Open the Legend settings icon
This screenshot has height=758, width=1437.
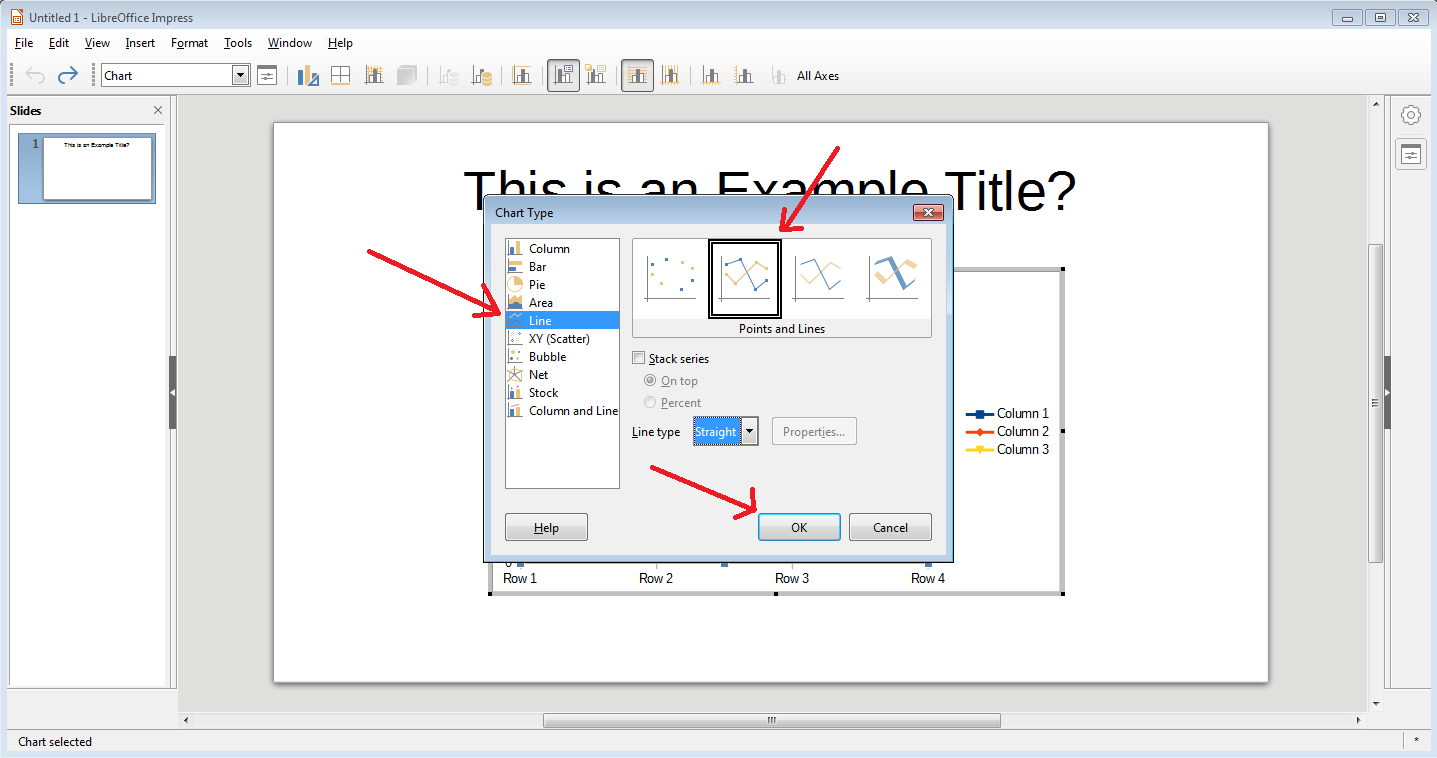pos(596,75)
